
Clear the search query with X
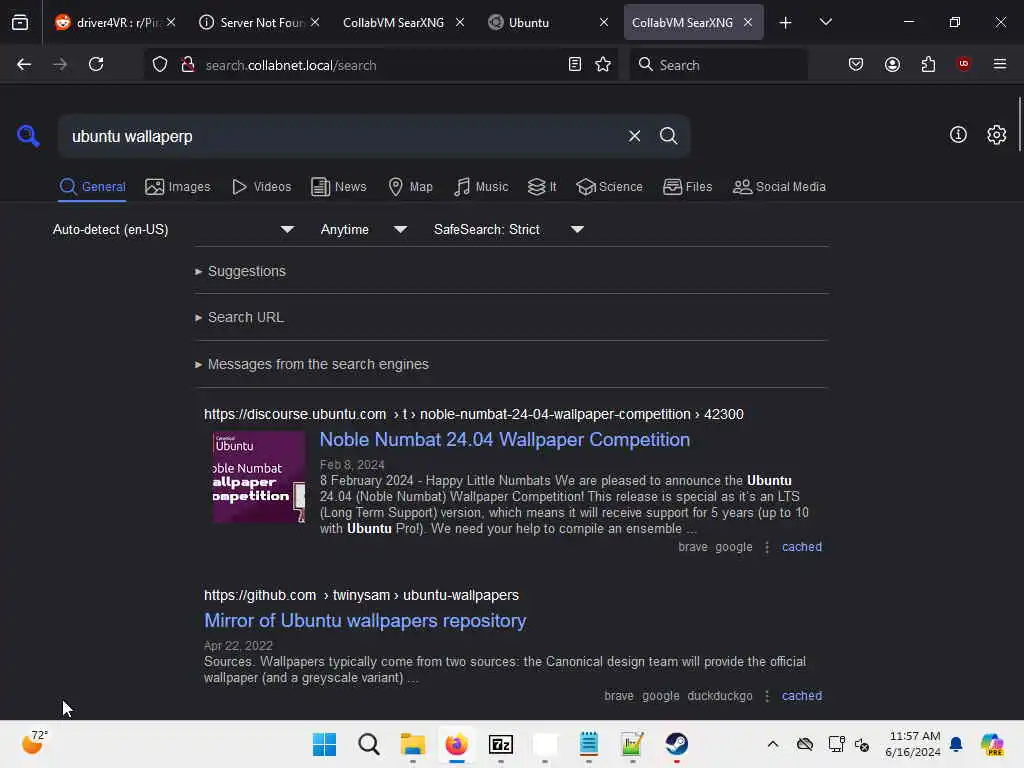(634, 136)
